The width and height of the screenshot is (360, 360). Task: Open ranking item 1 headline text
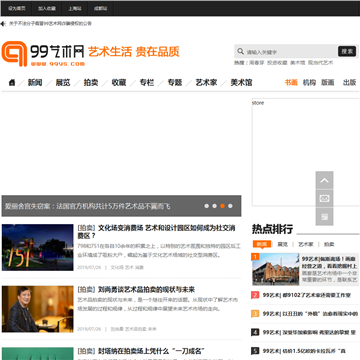click(329, 262)
